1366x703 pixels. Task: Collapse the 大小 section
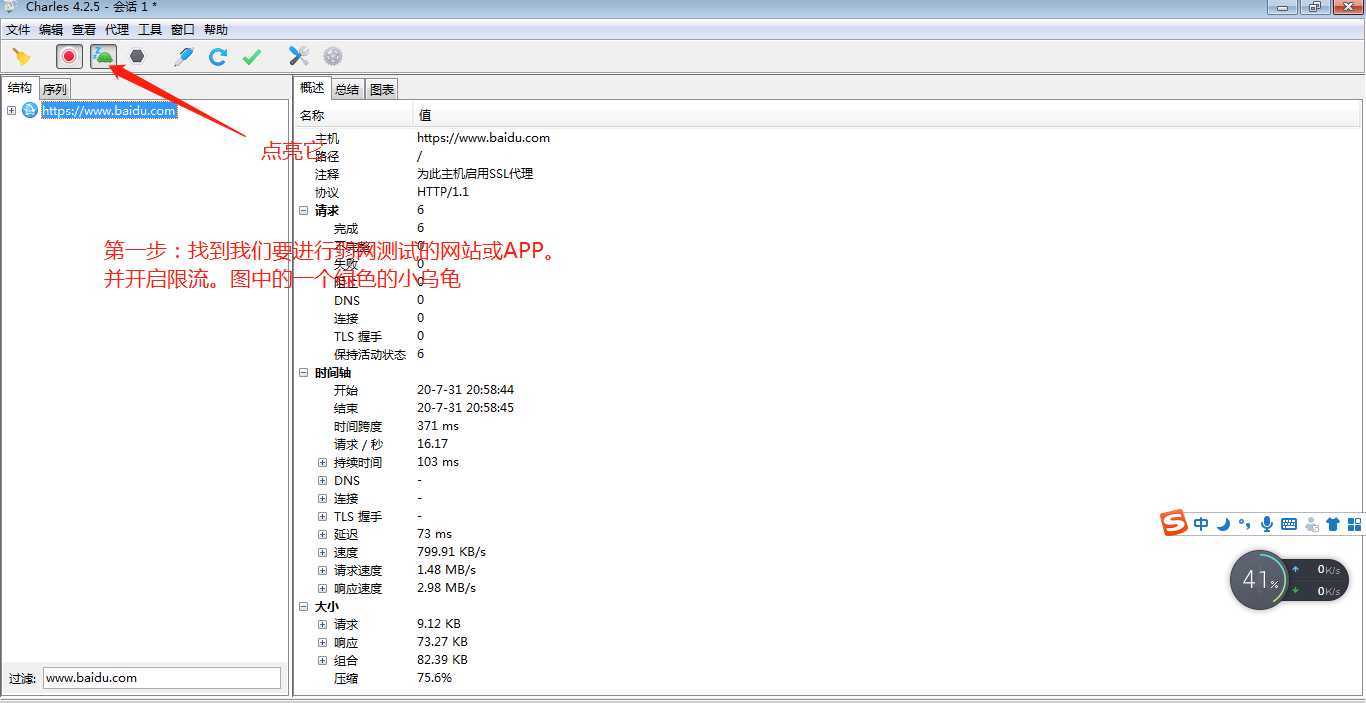click(x=304, y=606)
